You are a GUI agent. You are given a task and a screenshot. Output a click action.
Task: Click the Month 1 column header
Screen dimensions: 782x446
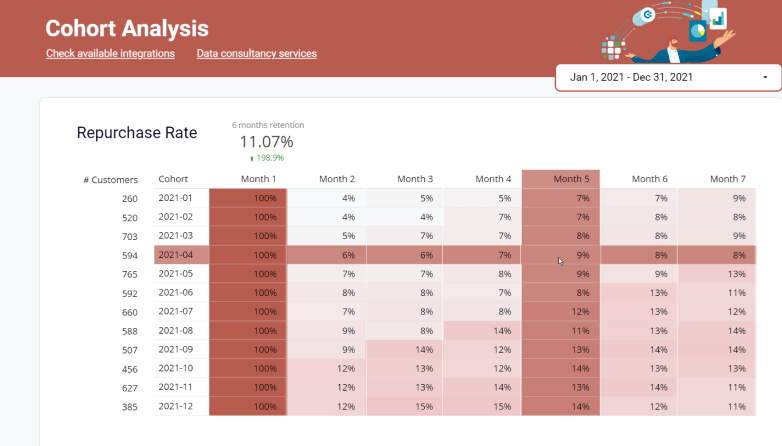[x=258, y=179]
